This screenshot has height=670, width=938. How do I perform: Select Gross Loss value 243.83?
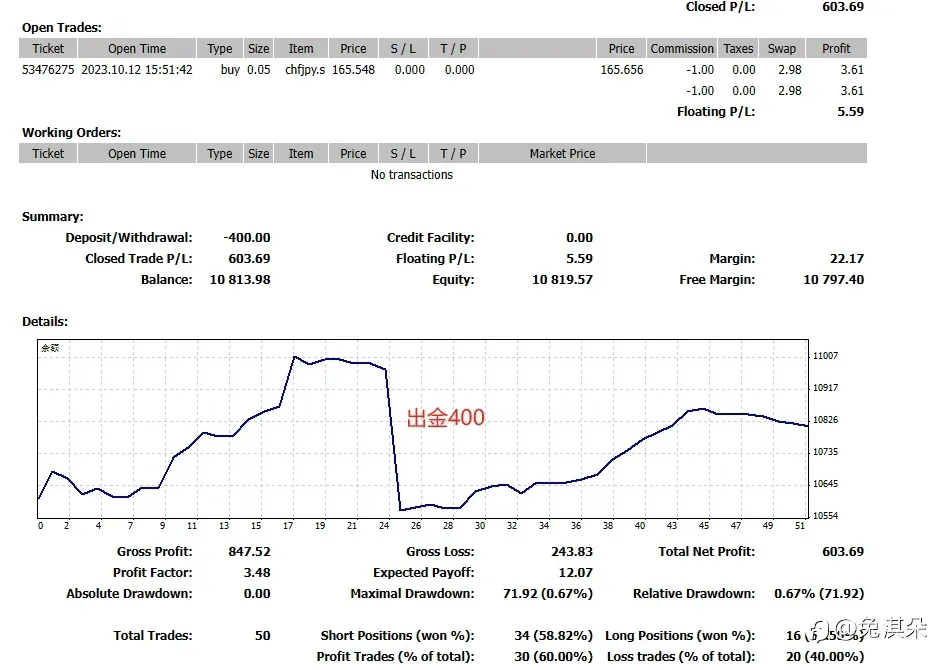[572, 552]
